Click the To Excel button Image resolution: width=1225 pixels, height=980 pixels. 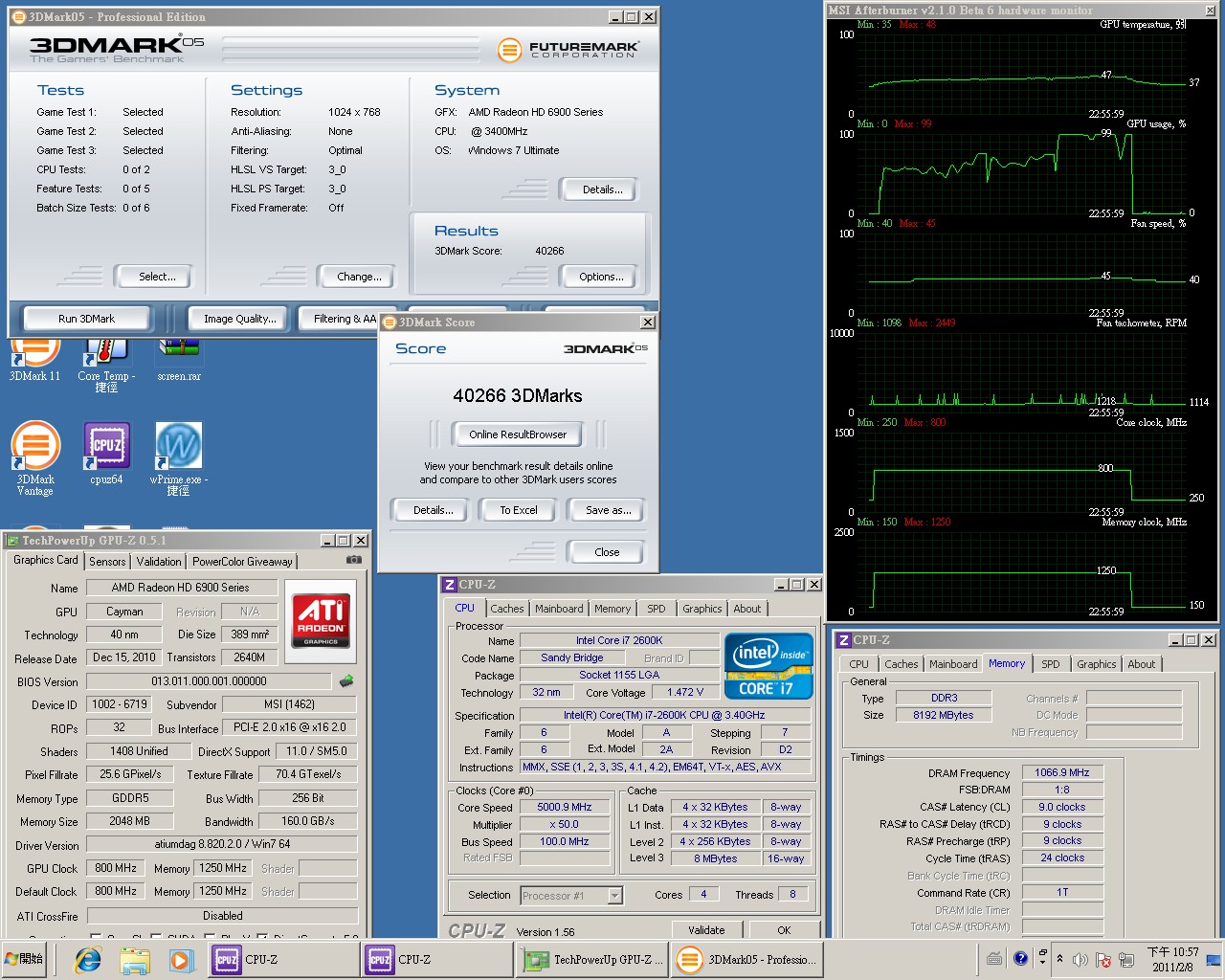pos(519,510)
